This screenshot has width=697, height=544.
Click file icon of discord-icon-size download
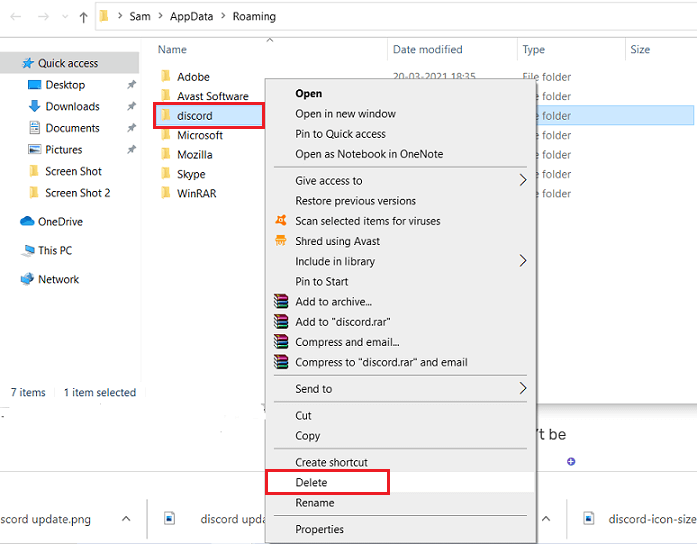pos(589,519)
